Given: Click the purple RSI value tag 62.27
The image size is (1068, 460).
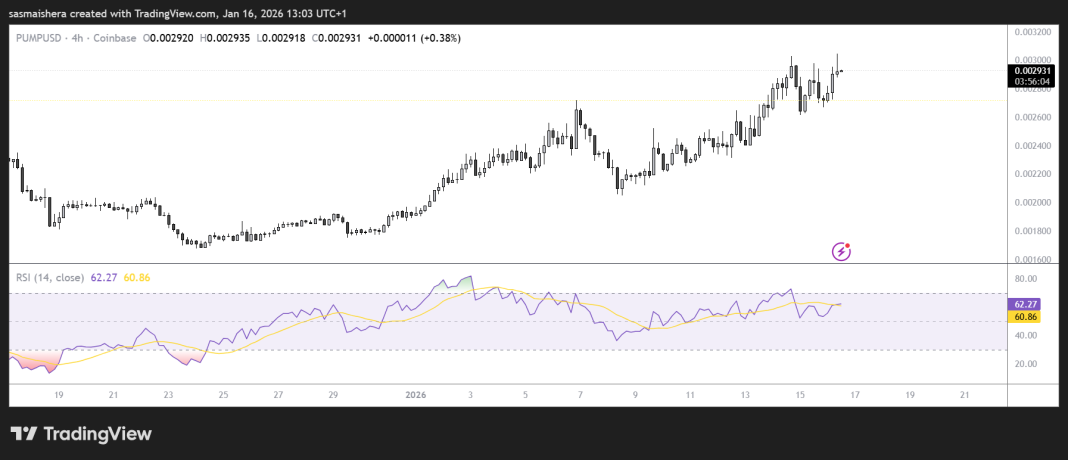Looking at the screenshot, I should click(x=1026, y=304).
